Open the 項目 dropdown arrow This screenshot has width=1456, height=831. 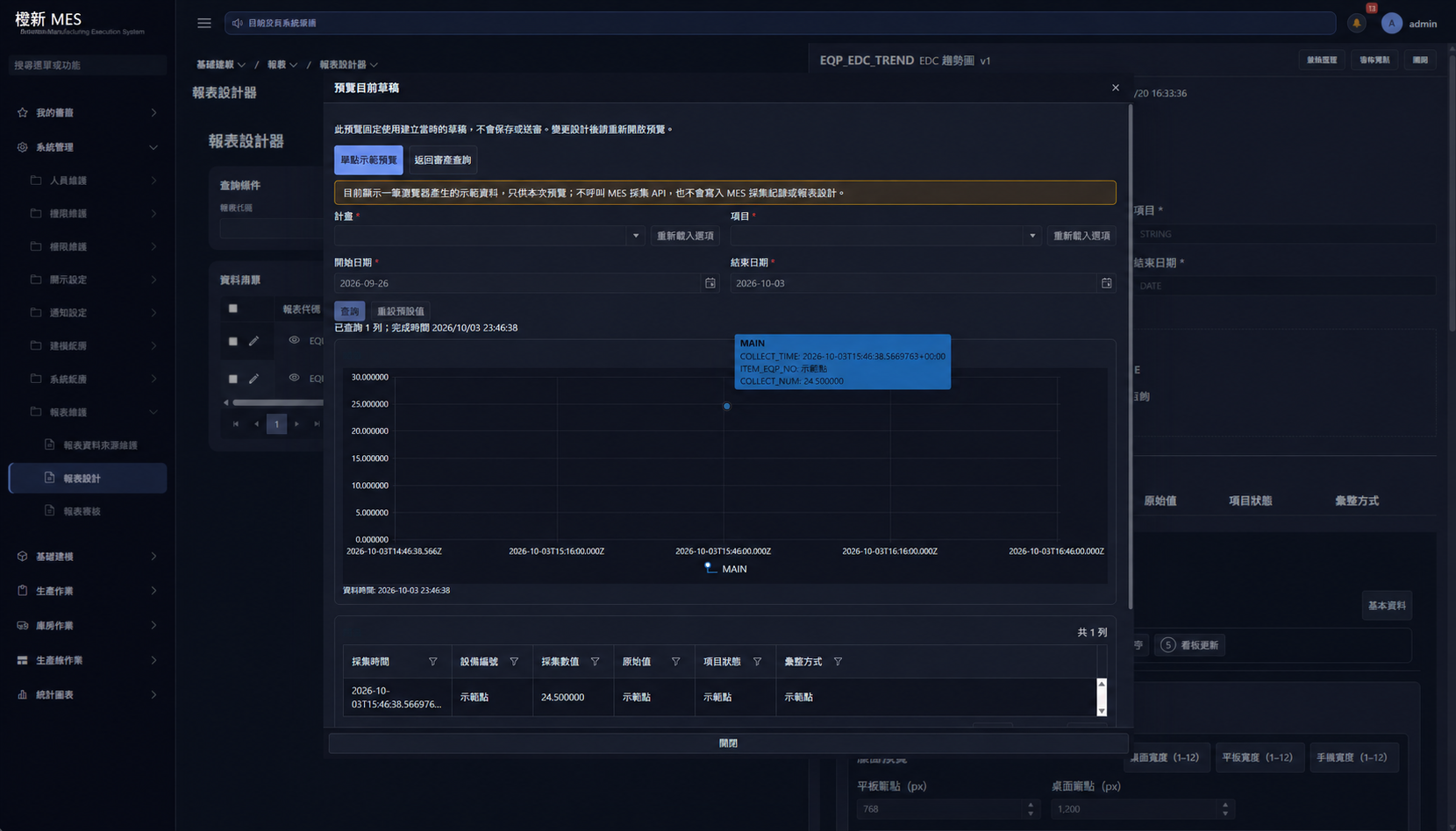click(x=1032, y=236)
